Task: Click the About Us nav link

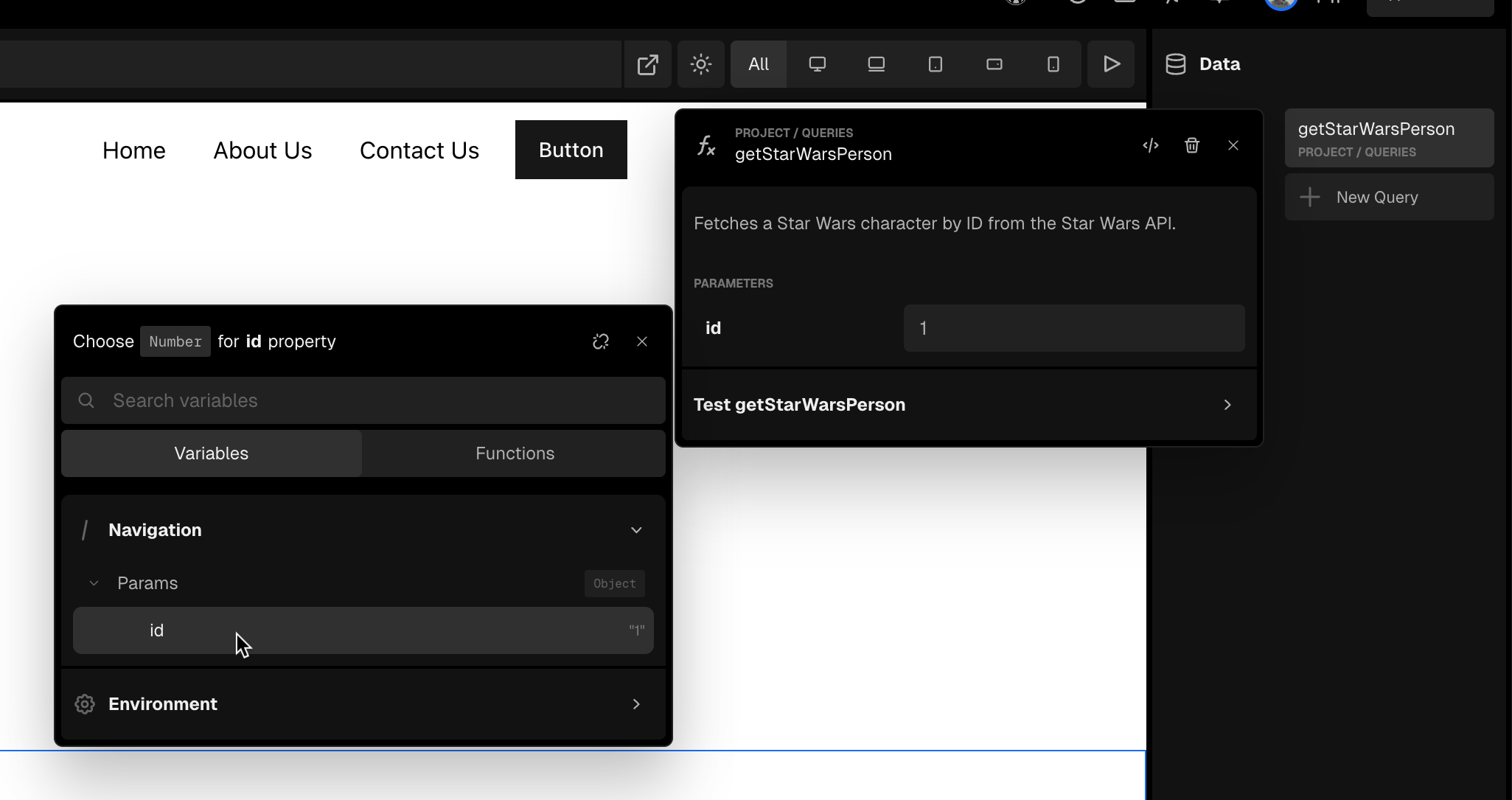Action: pyautogui.click(x=262, y=150)
